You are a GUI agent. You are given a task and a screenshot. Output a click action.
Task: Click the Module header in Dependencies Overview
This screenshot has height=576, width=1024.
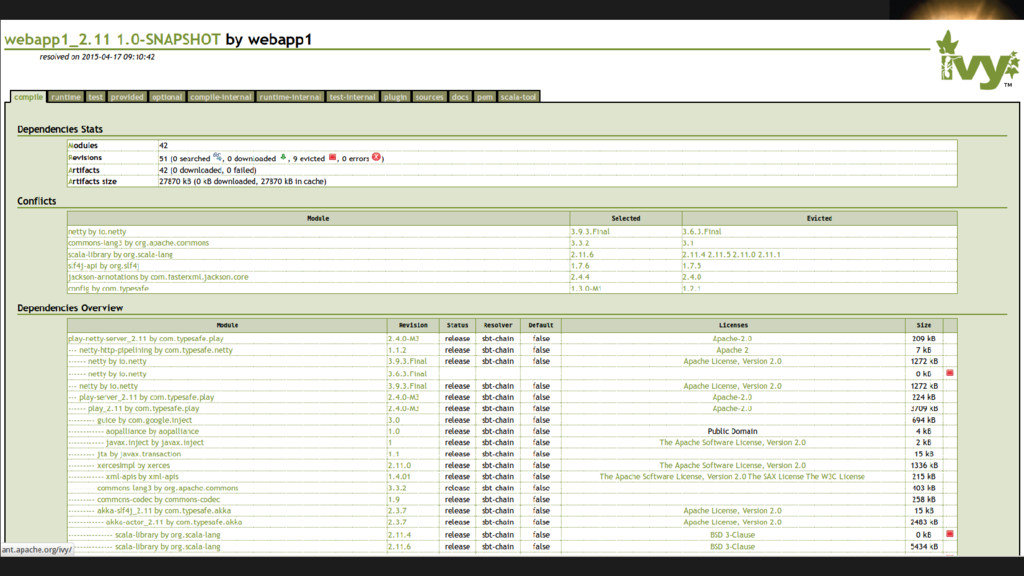click(x=227, y=325)
